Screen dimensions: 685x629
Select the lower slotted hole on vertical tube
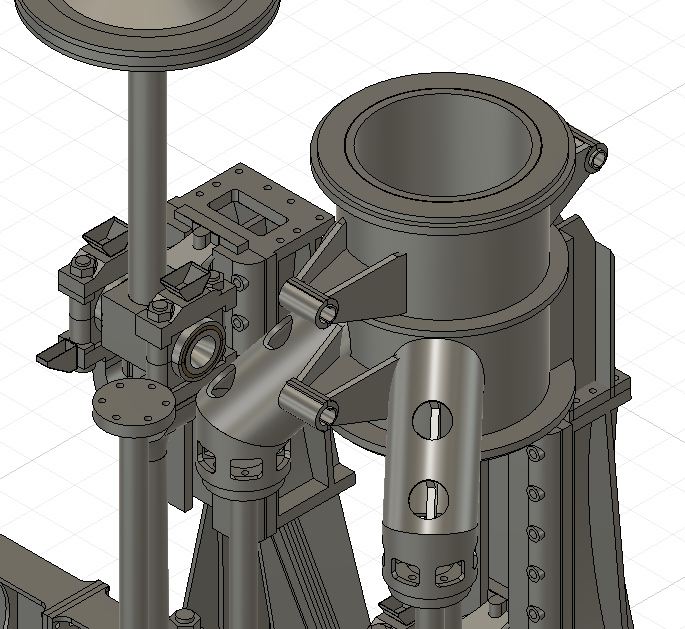point(429,500)
